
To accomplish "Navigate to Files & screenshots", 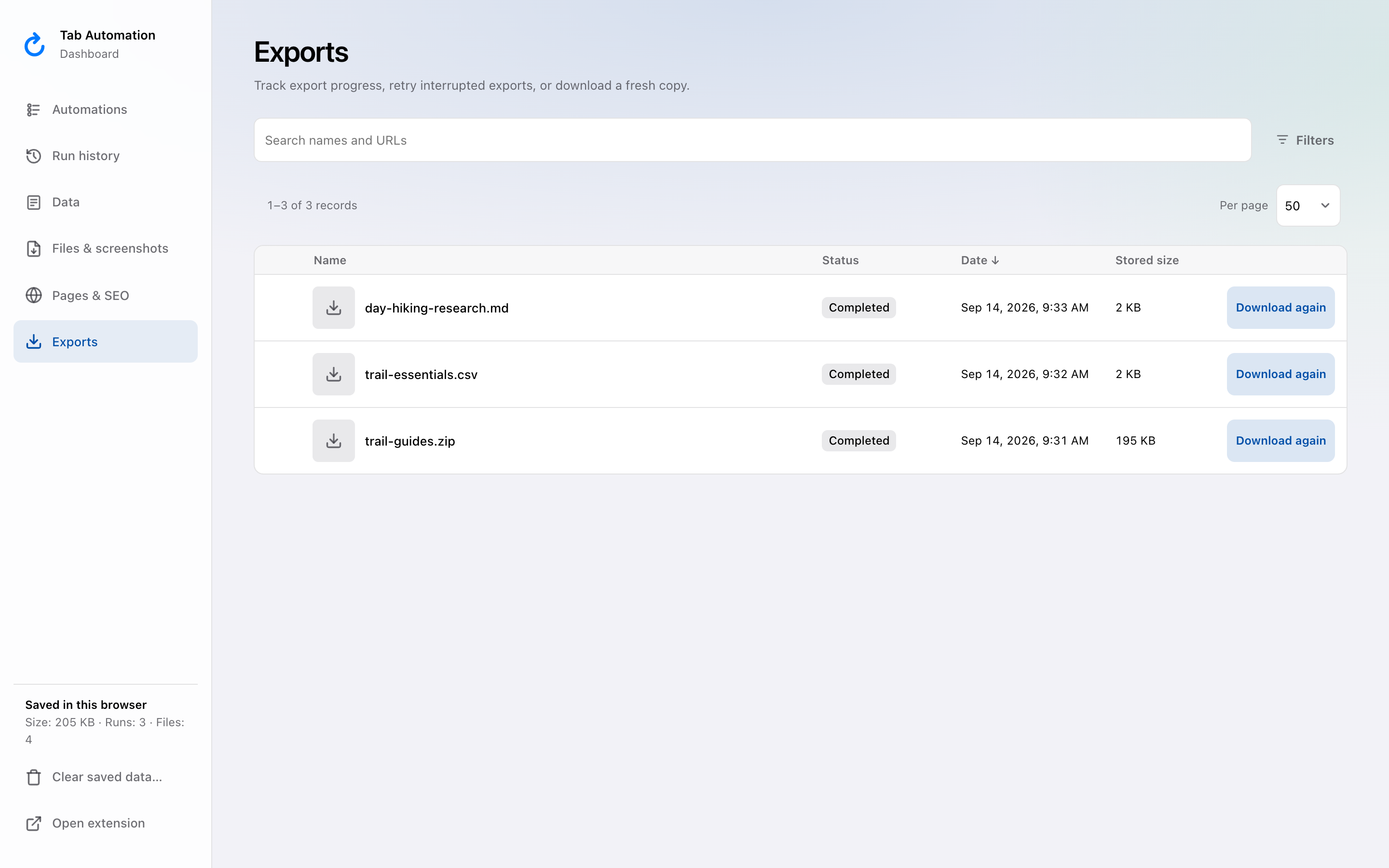I will click(x=106, y=248).
